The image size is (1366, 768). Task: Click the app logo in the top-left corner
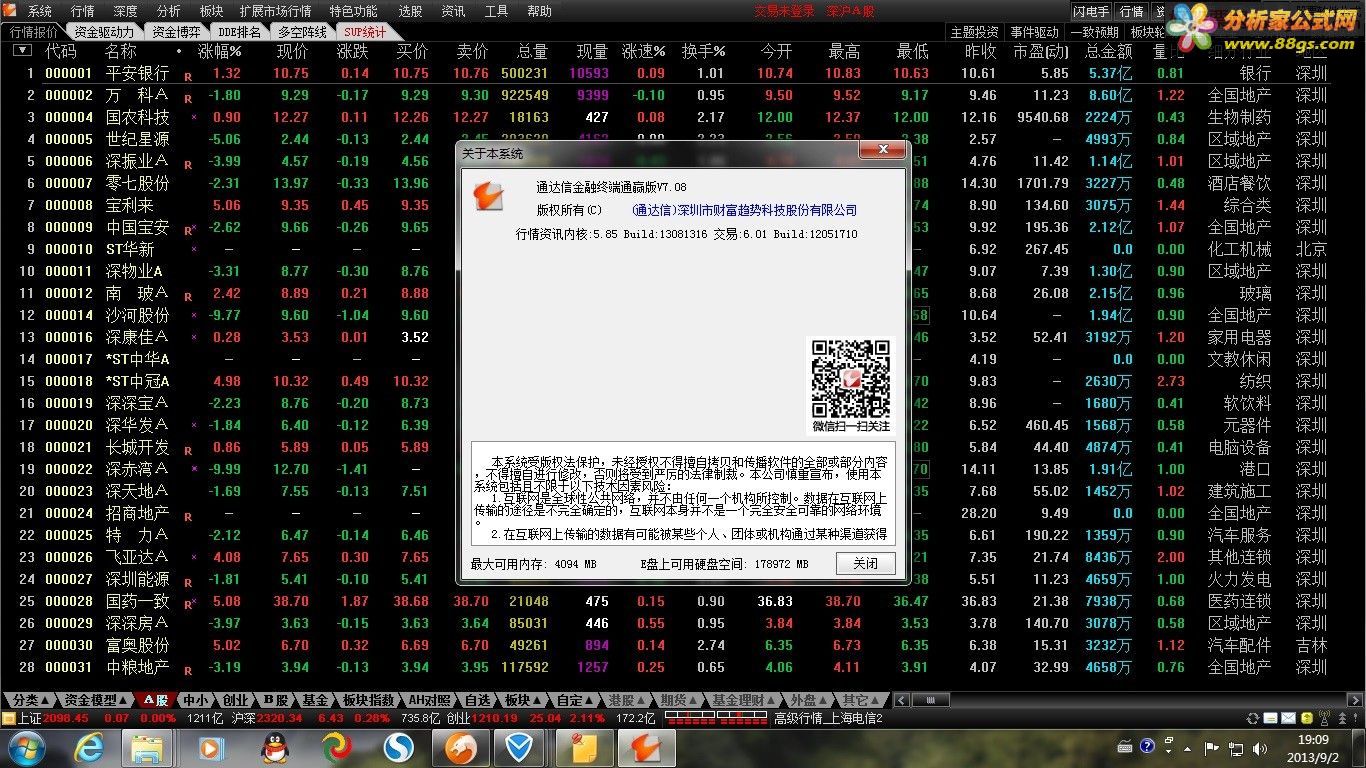pyautogui.click(x=11, y=11)
